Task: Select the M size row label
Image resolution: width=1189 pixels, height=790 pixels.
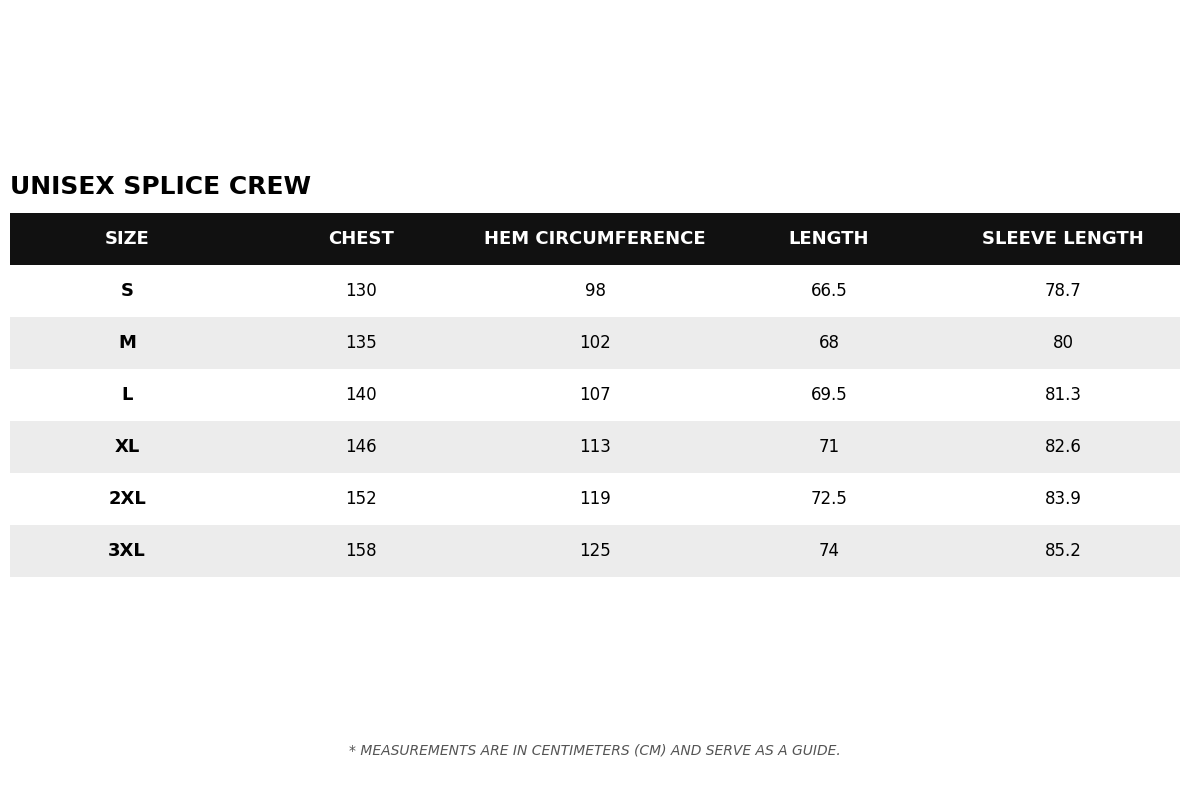Action: 127,343
